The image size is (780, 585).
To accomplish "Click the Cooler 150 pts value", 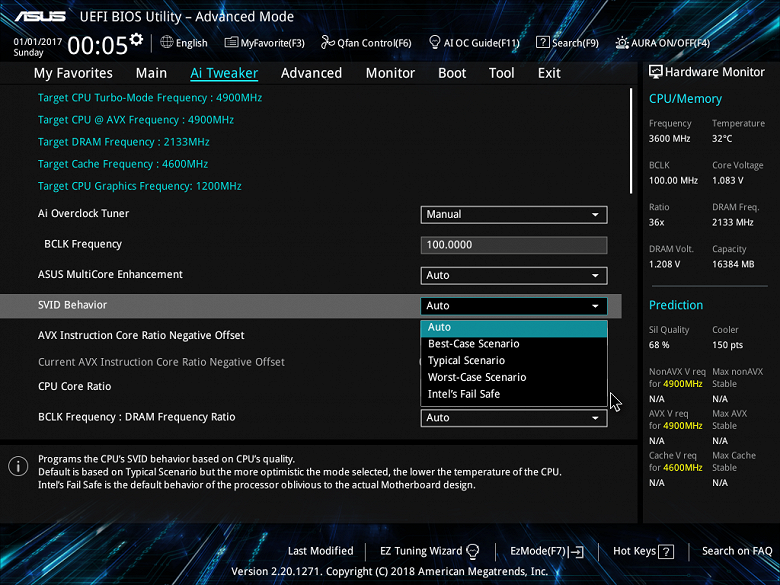I will [x=727, y=345].
